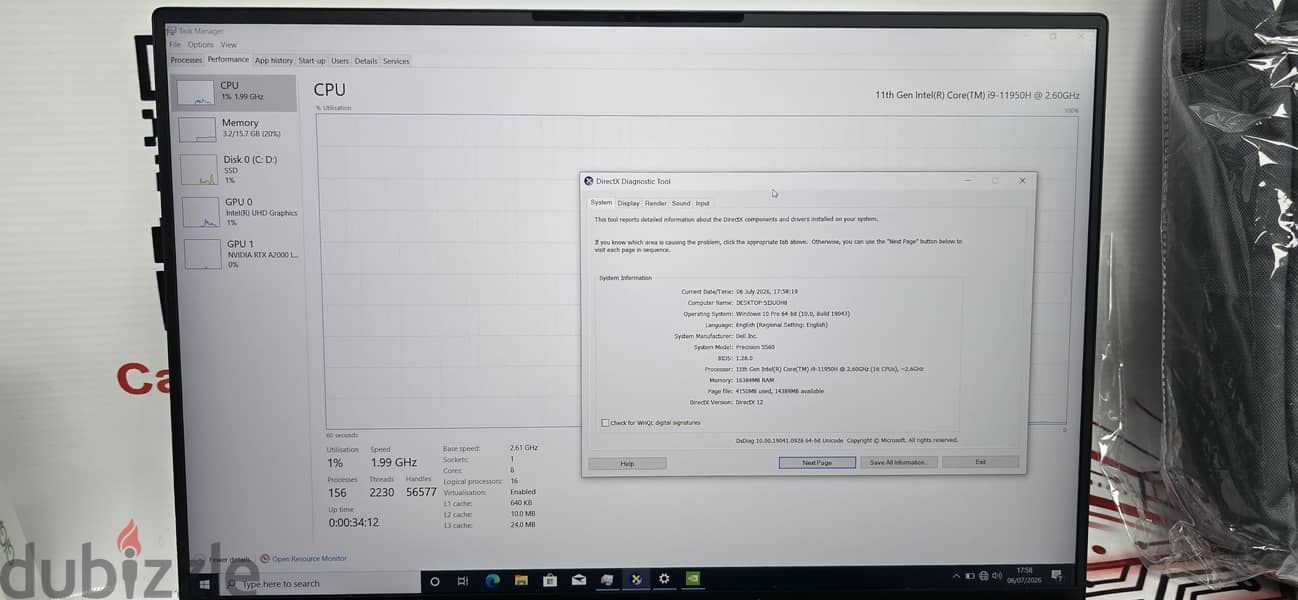Open File Explorer from taskbar
This screenshot has height=600, width=1298.
[521, 580]
